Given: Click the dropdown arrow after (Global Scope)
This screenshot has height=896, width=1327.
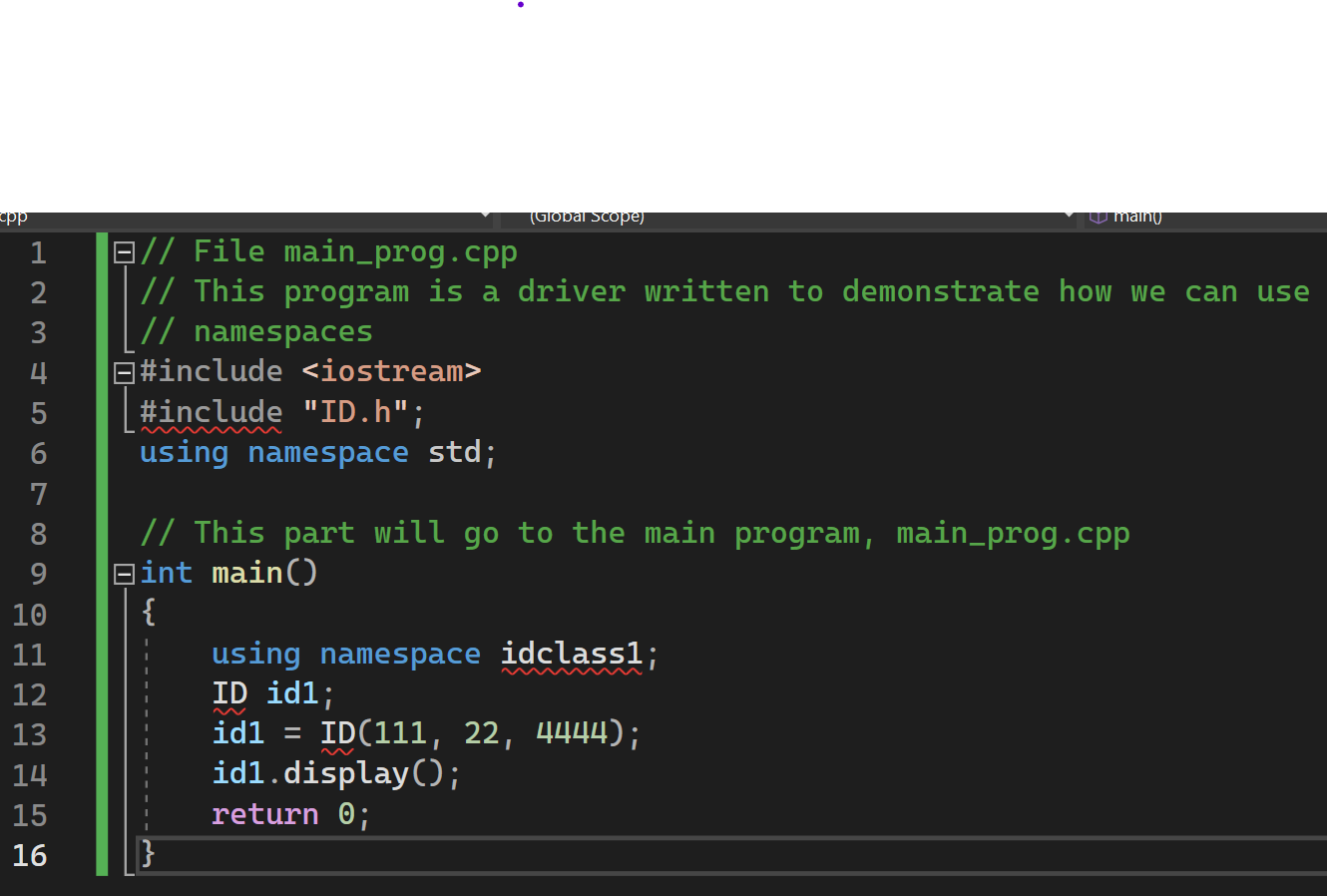Looking at the screenshot, I should click(1069, 216).
